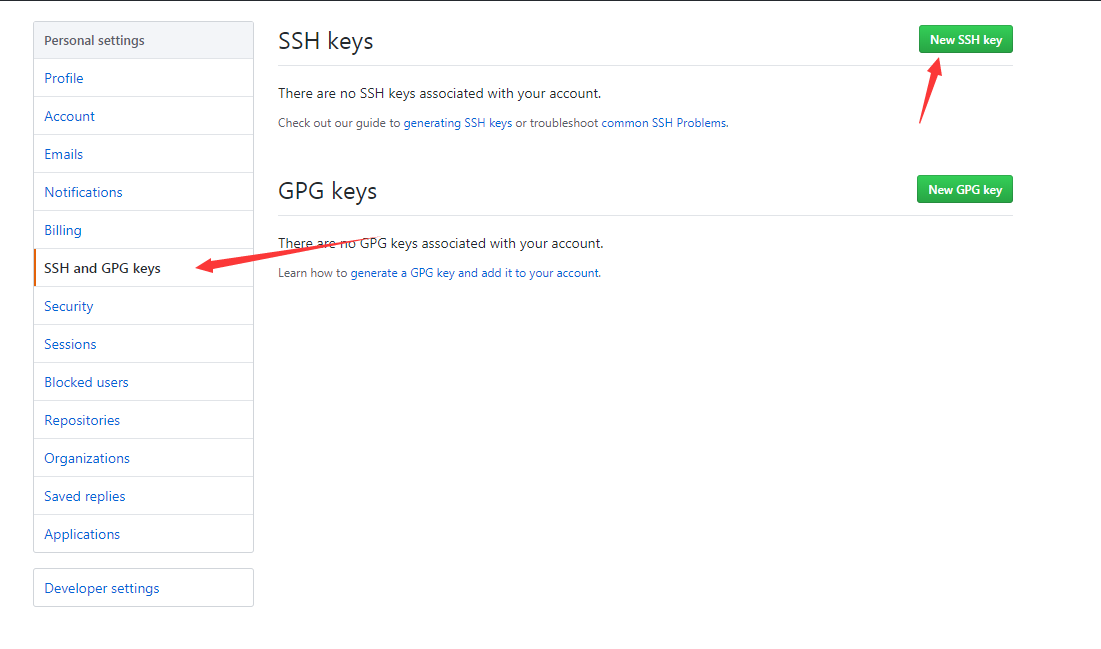Click the New GPG key button

(x=964, y=190)
